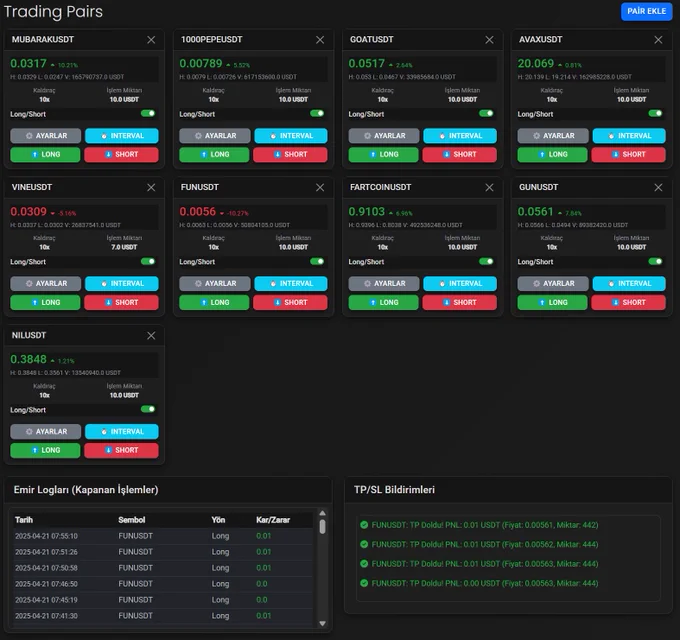Go SHORT on FUNUSDT

click(x=291, y=302)
